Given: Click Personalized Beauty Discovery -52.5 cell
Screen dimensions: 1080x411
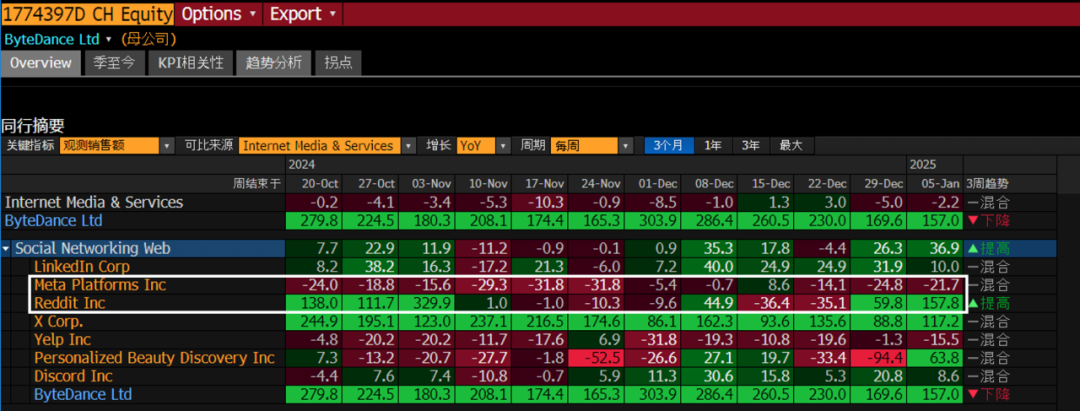Looking at the screenshot, I should click(x=597, y=358).
